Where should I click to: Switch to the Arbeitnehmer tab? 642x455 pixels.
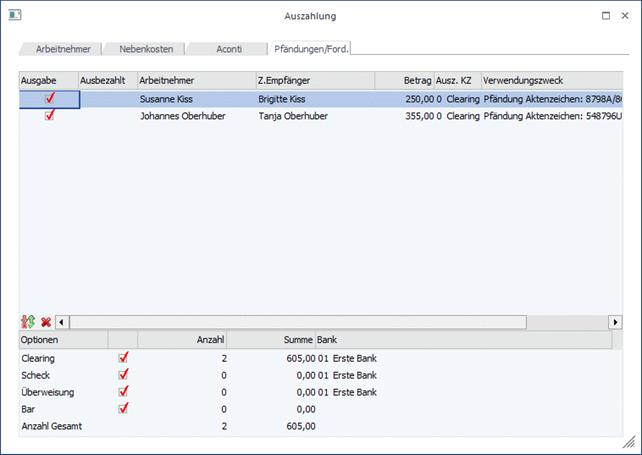63,48
